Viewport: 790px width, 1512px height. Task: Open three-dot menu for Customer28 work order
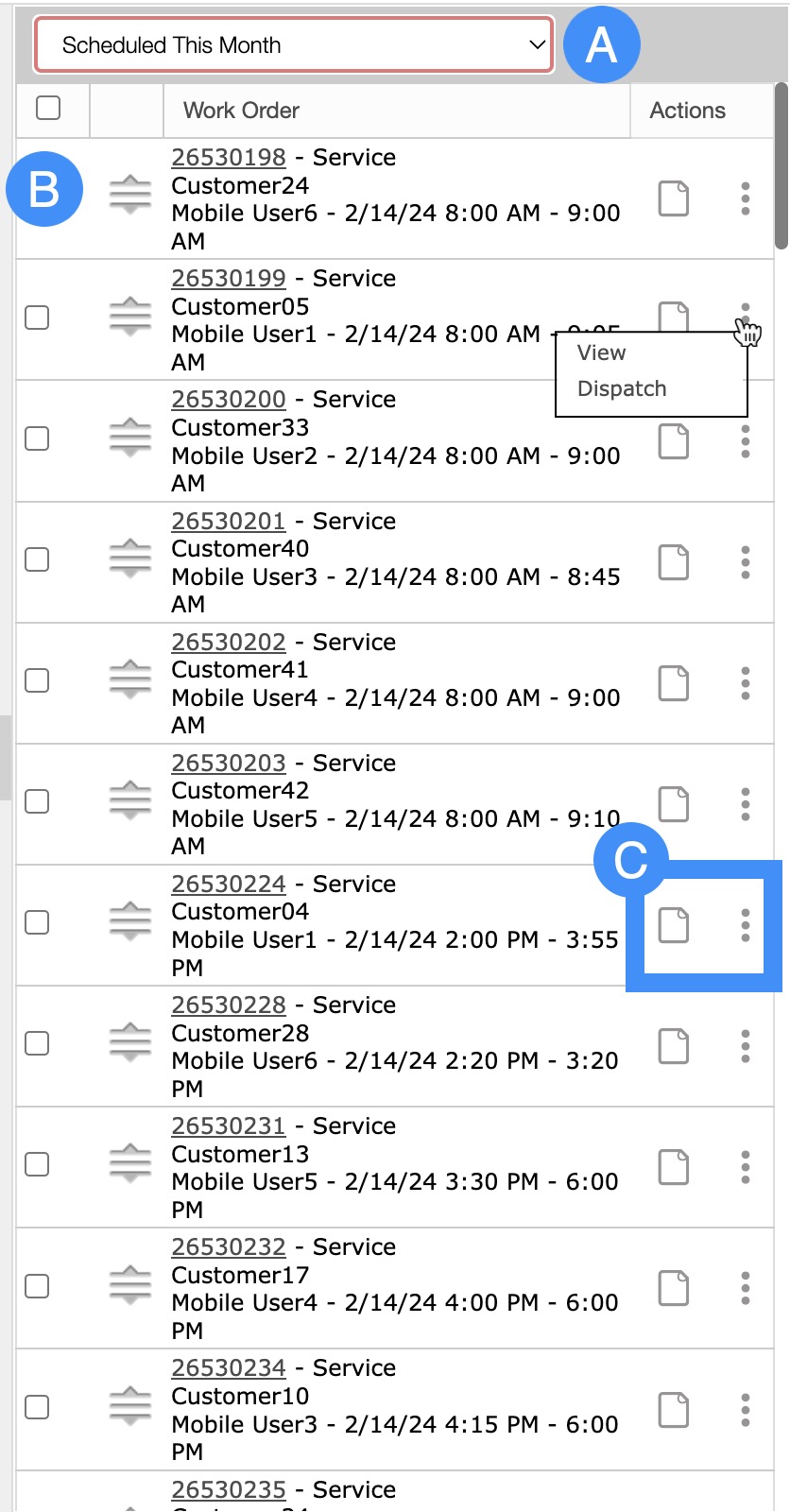(746, 1046)
